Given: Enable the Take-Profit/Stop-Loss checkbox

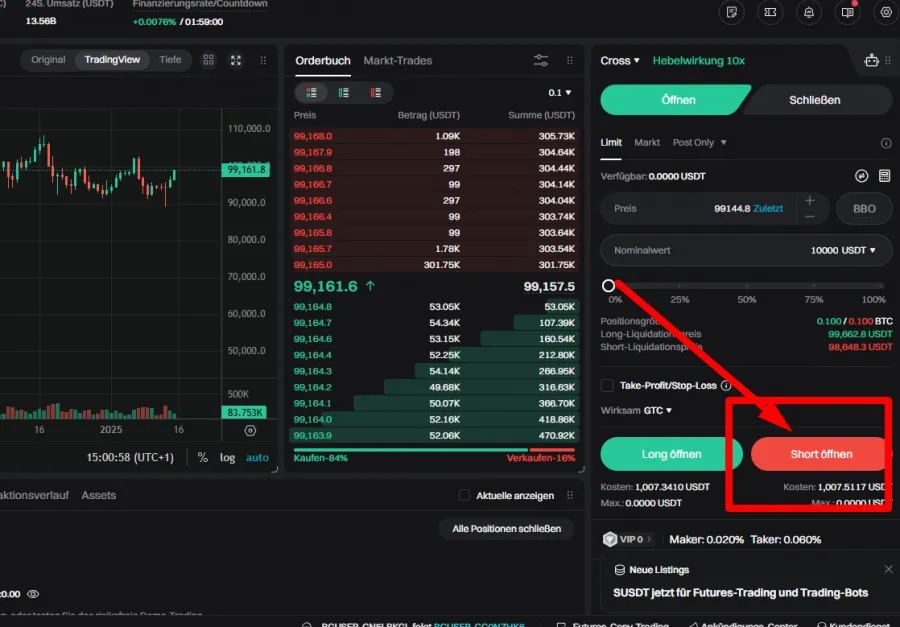Looking at the screenshot, I should [608, 383].
